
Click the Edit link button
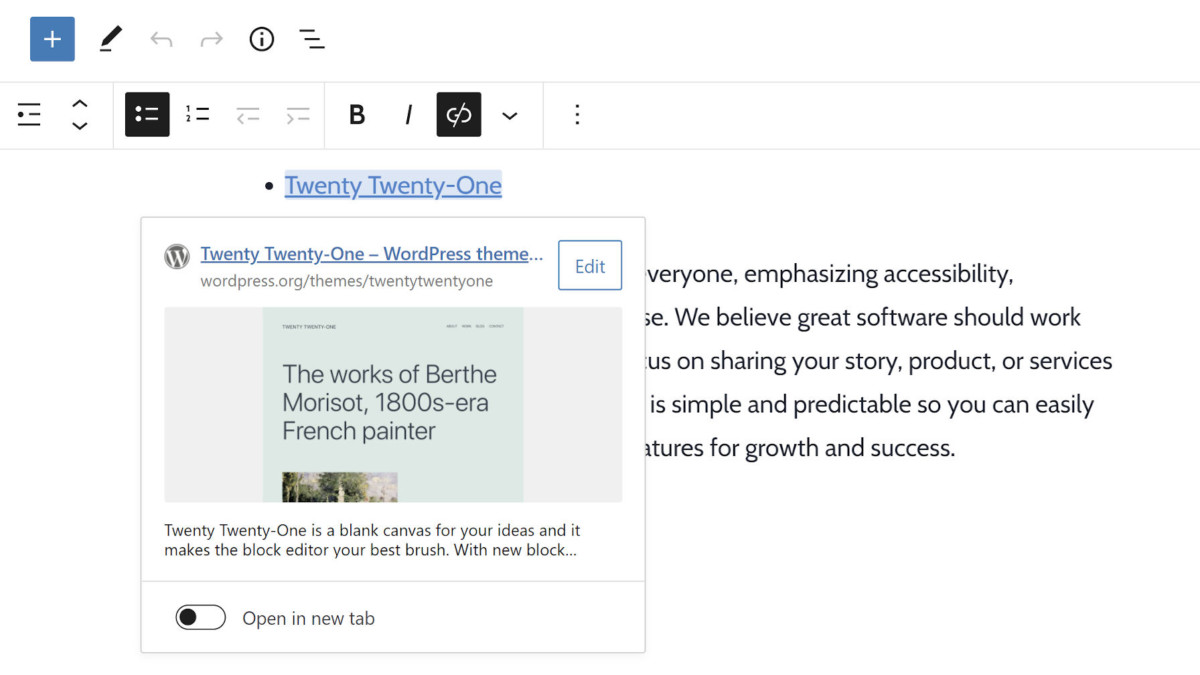(589, 266)
